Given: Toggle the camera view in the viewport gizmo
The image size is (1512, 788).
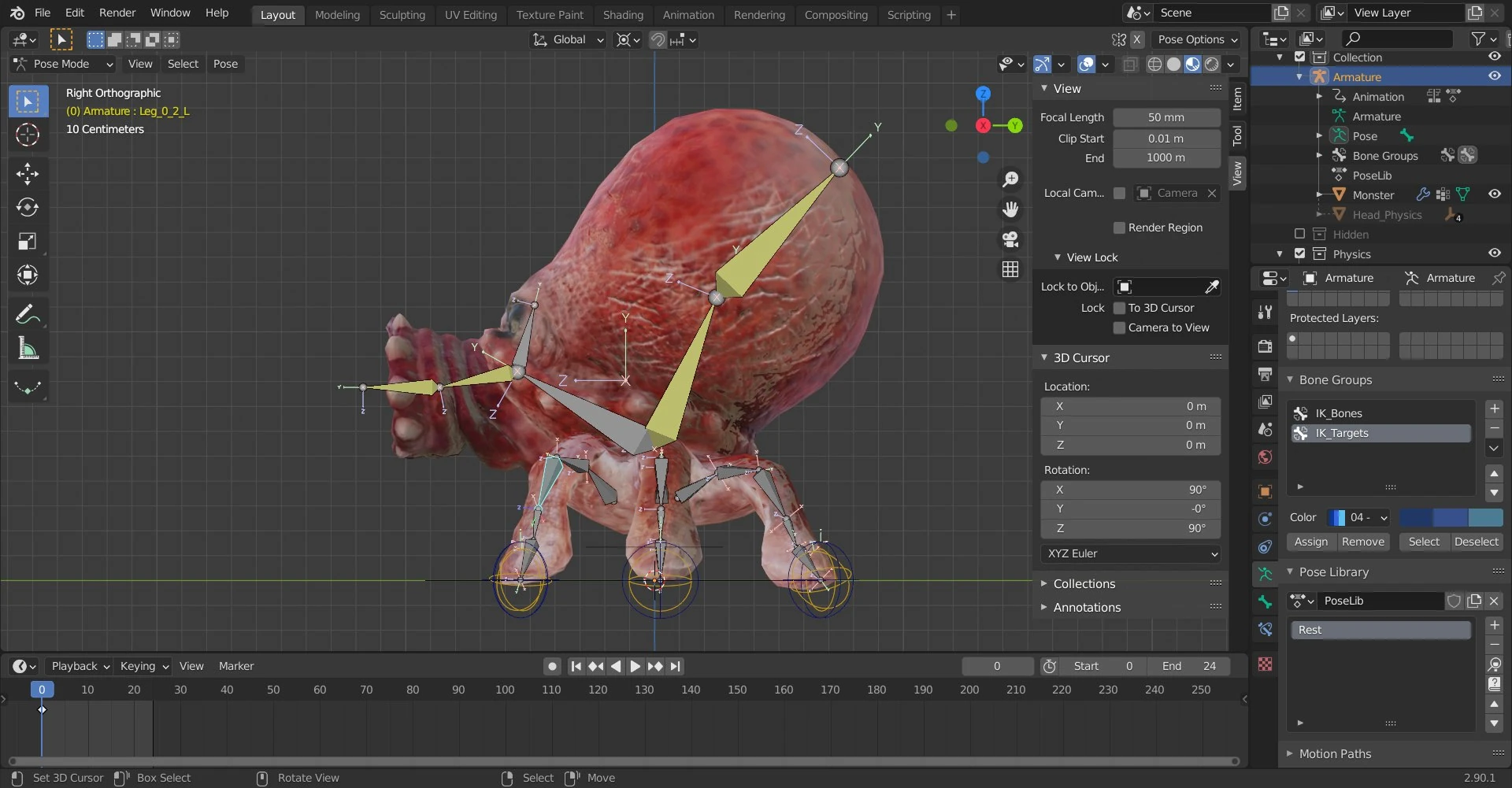Looking at the screenshot, I should pyautogui.click(x=1010, y=240).
